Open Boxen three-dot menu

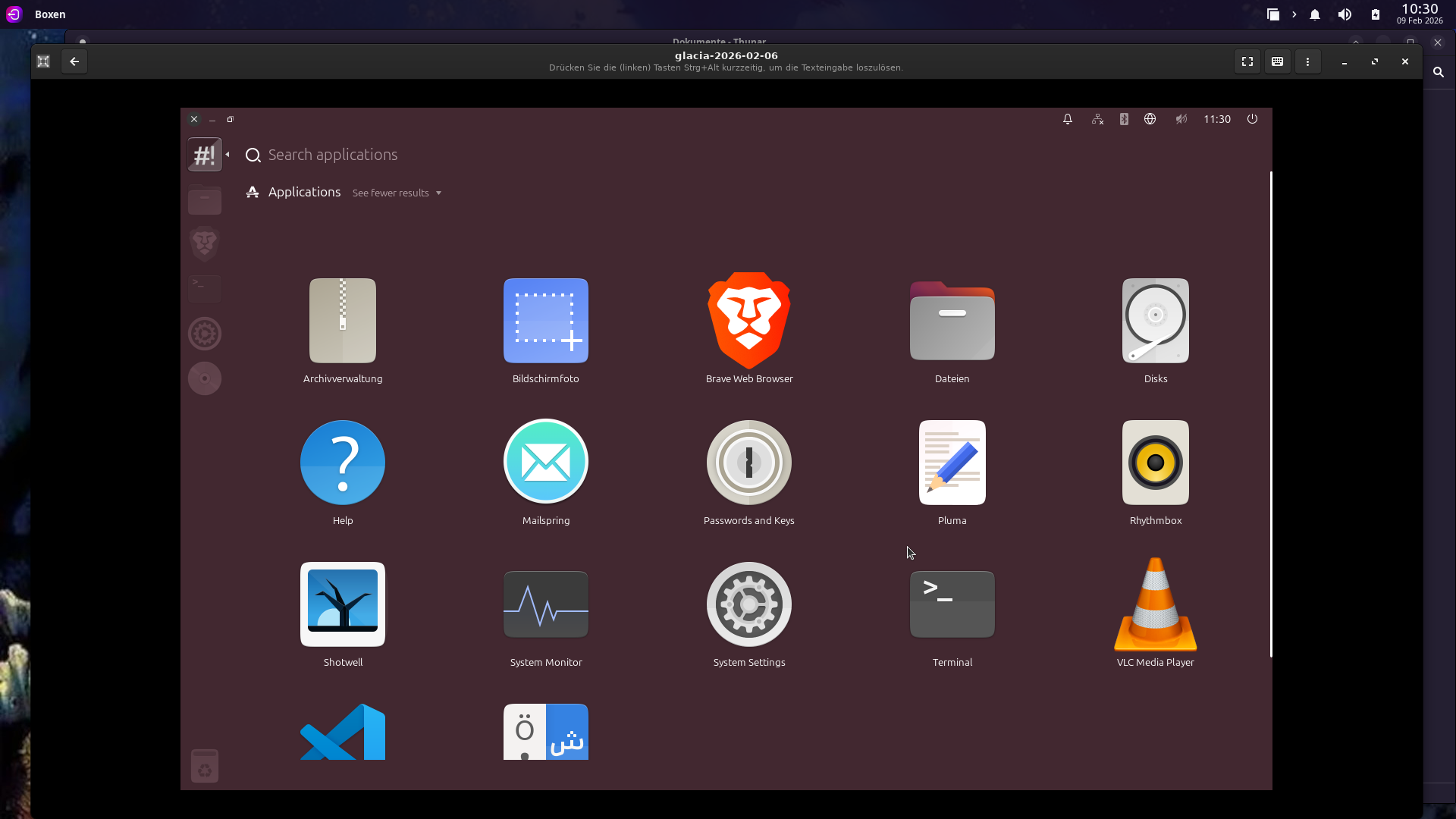[x=1307, y=61]
